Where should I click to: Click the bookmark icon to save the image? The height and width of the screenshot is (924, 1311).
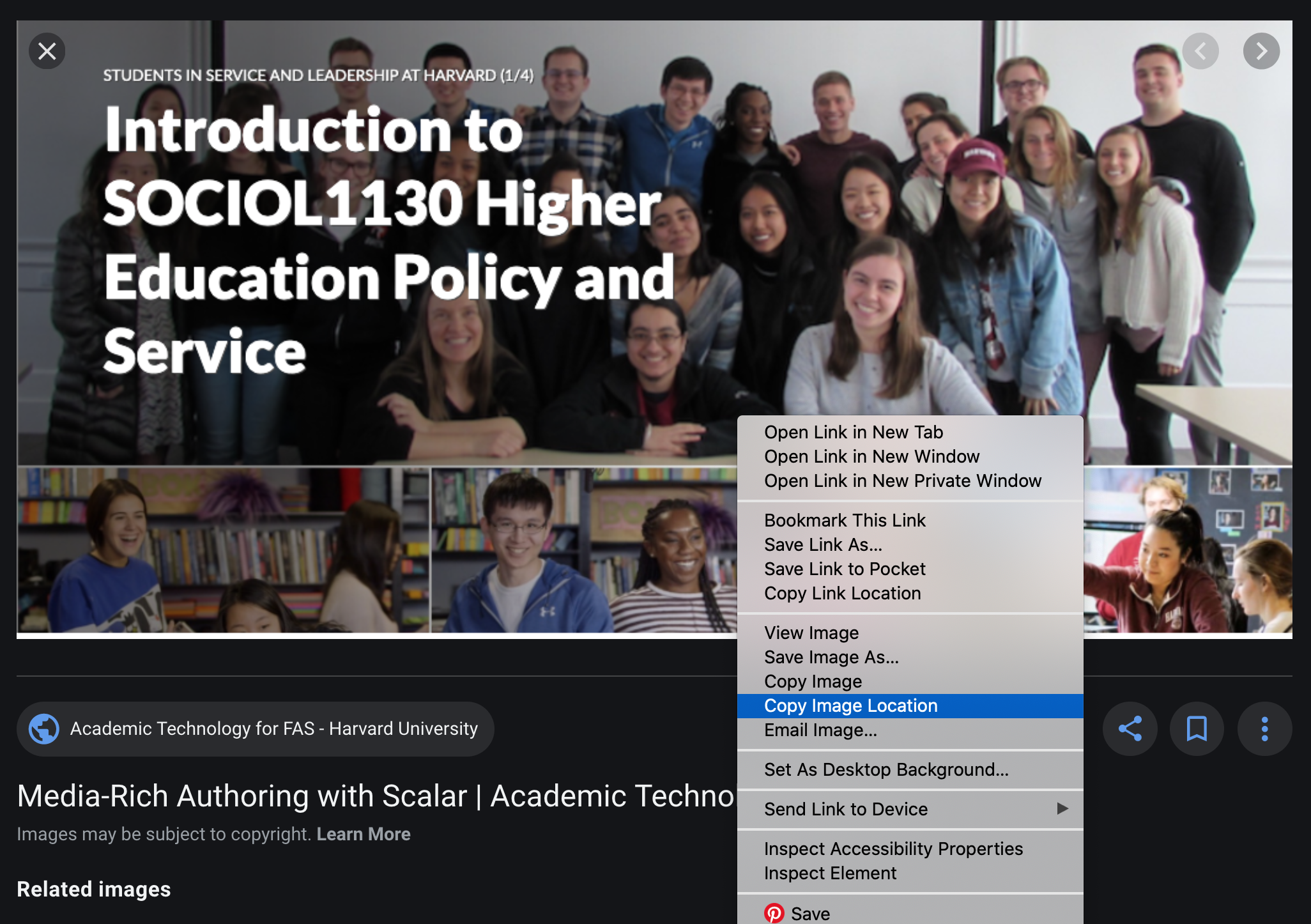1197,728
